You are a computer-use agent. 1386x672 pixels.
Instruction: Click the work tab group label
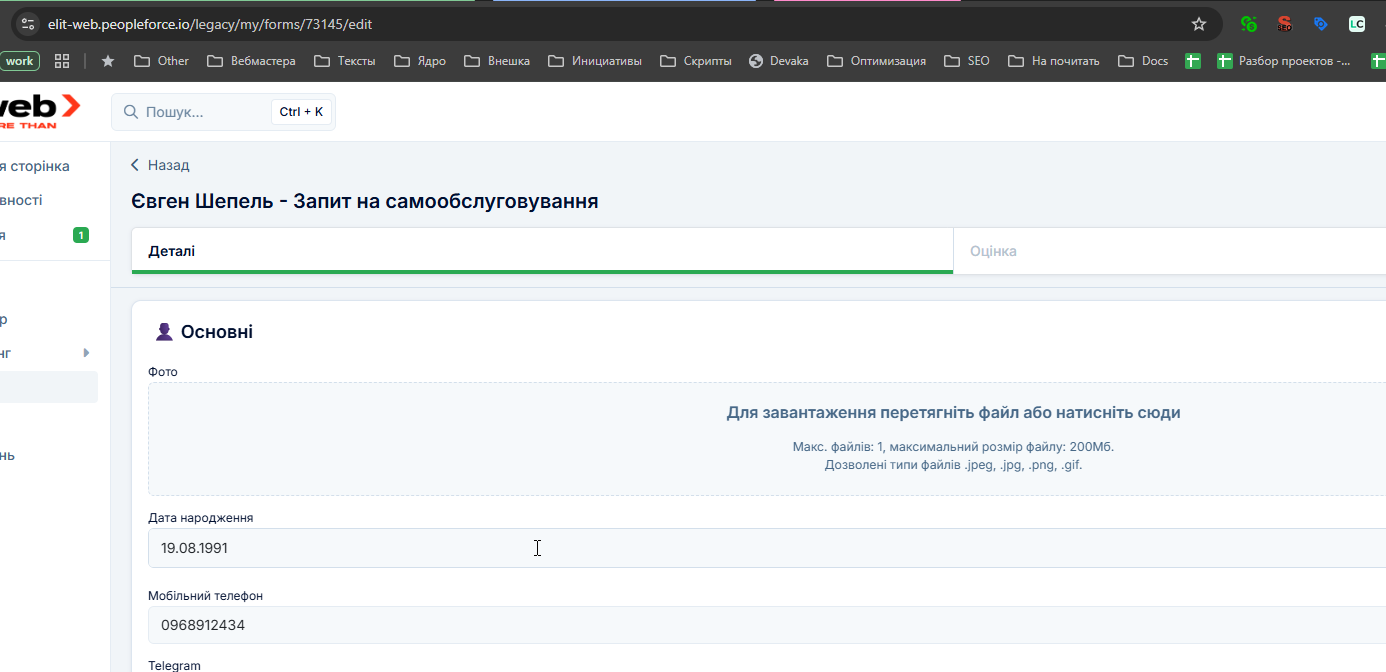(19, 61)
